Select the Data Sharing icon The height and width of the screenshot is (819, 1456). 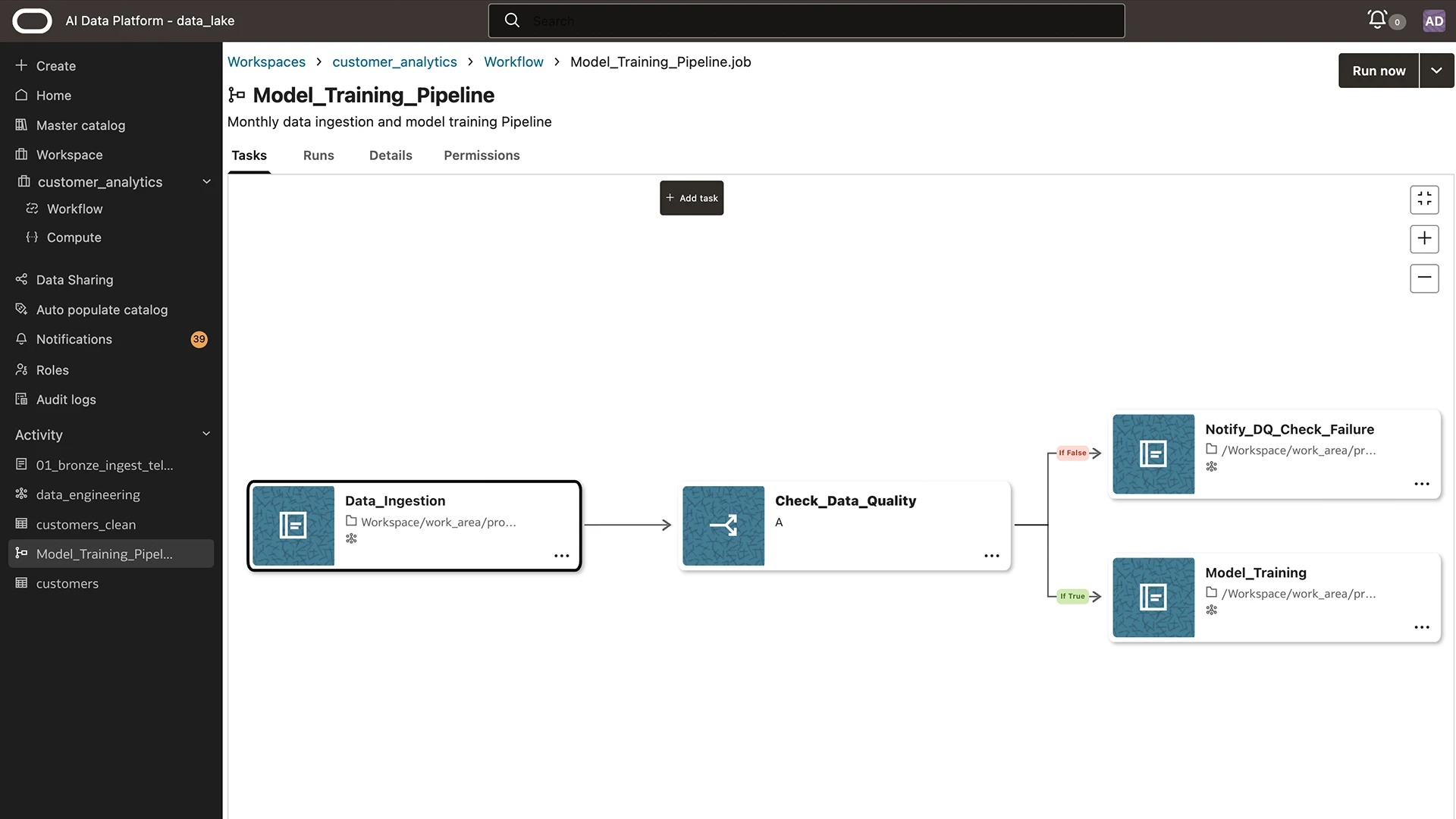point(21,279)
